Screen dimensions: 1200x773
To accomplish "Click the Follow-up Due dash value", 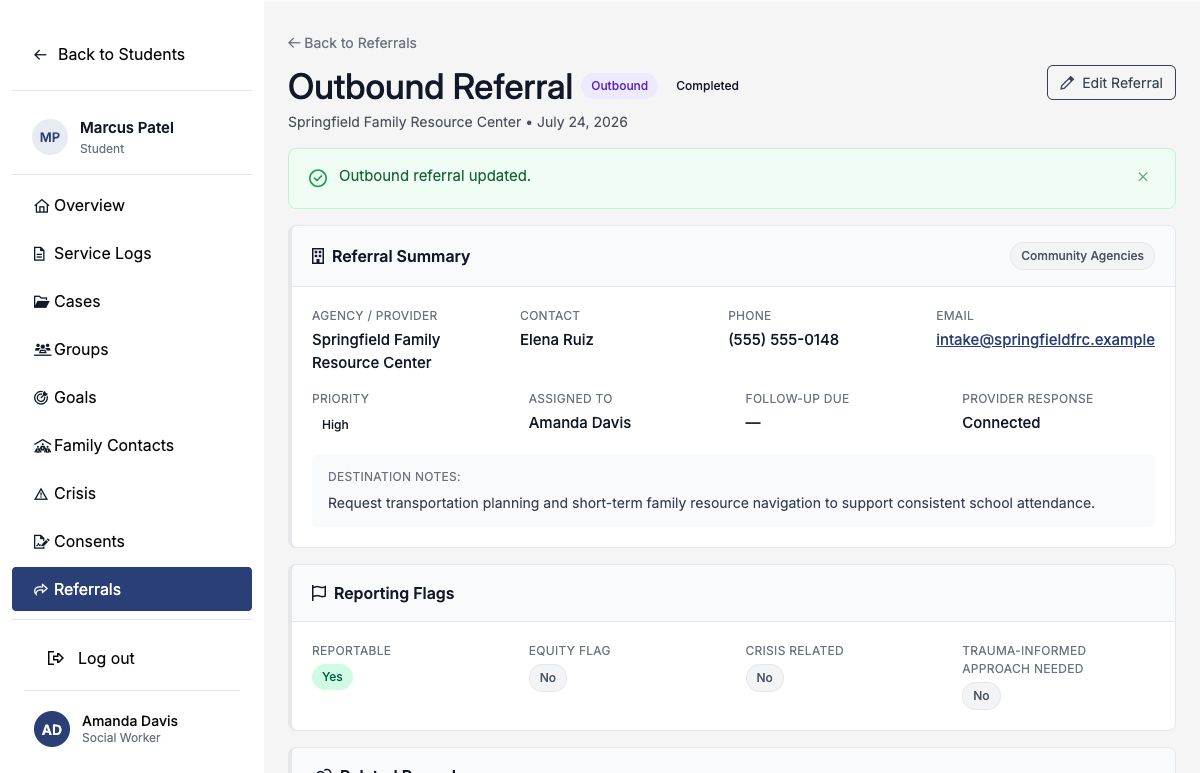I will tap(753, 423).
